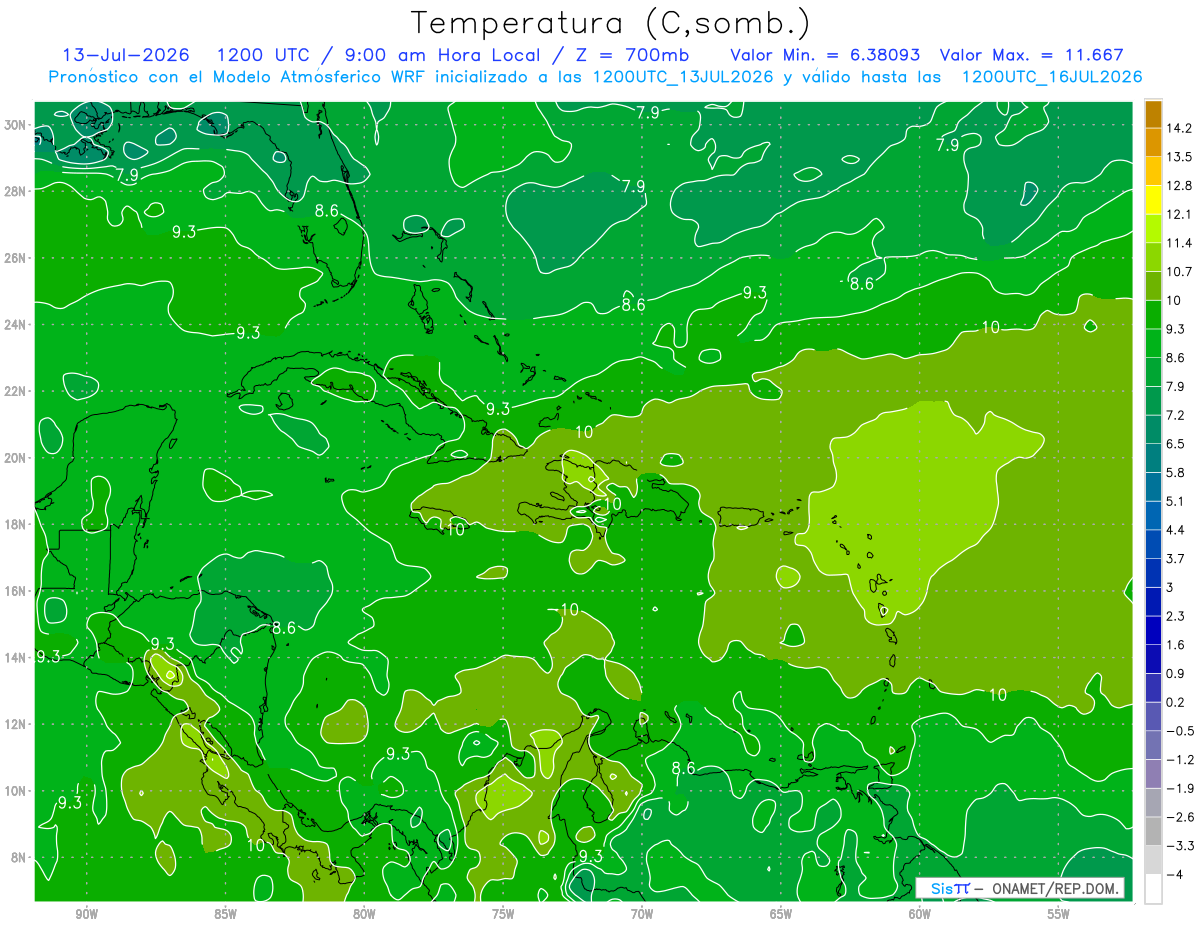Click the -2.6 colorbar value
Viewport: 1200px width, 927px height.
pyautogui.click(x=1180, y=817)
